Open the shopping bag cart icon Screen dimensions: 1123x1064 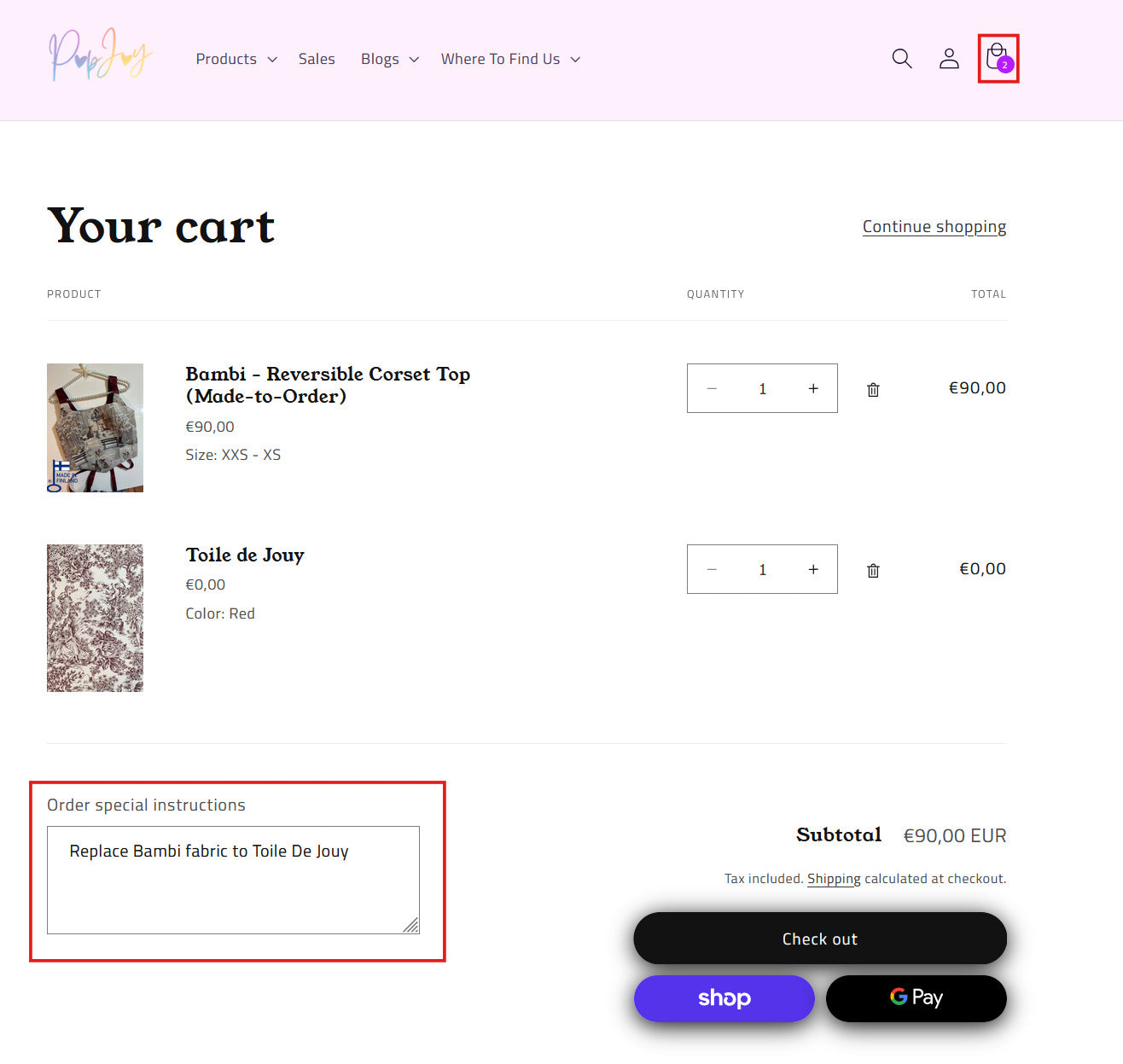(x=997, y=58)
